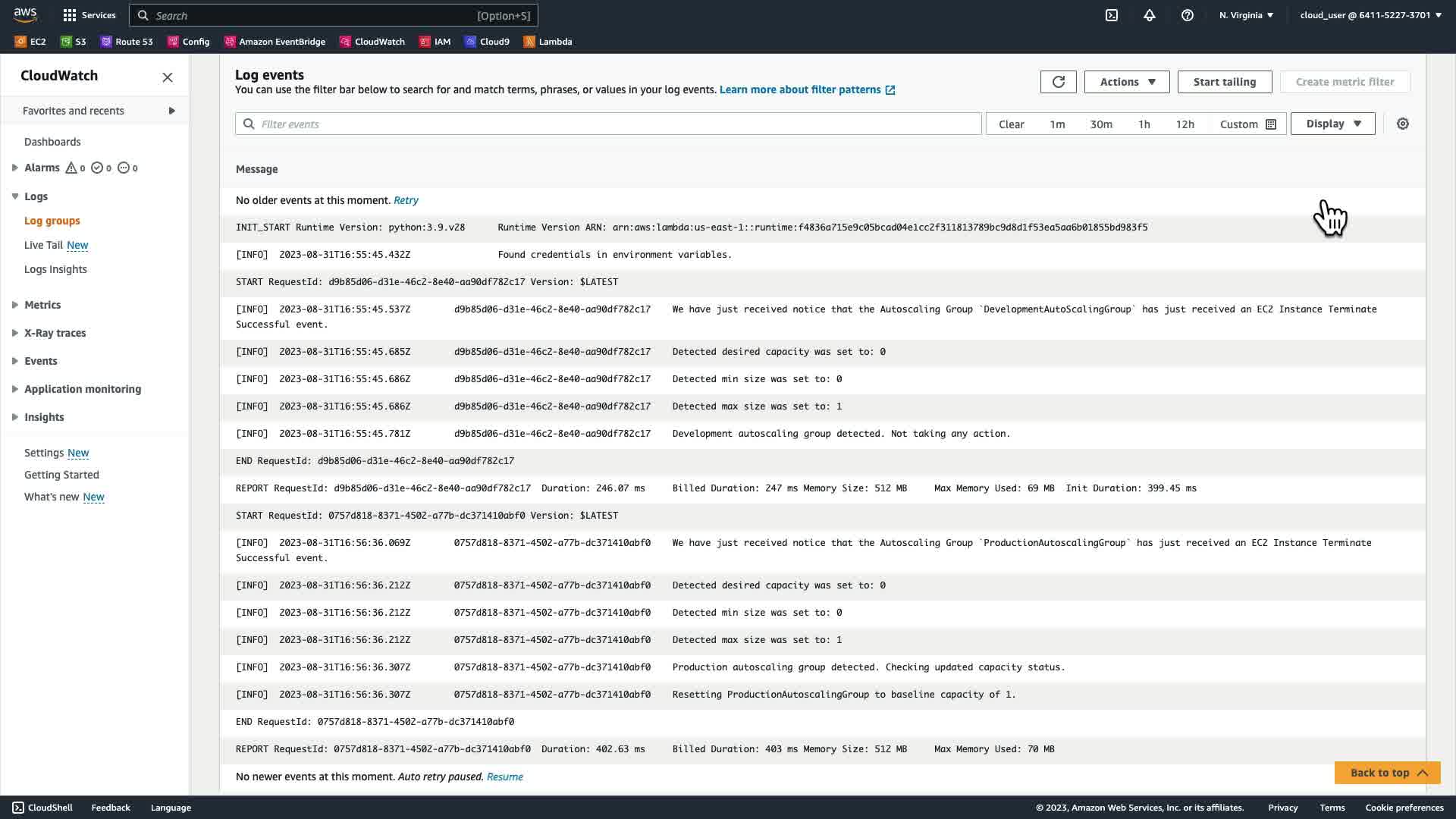Click the refresh log events icon button

click(x=1058, y=82)
